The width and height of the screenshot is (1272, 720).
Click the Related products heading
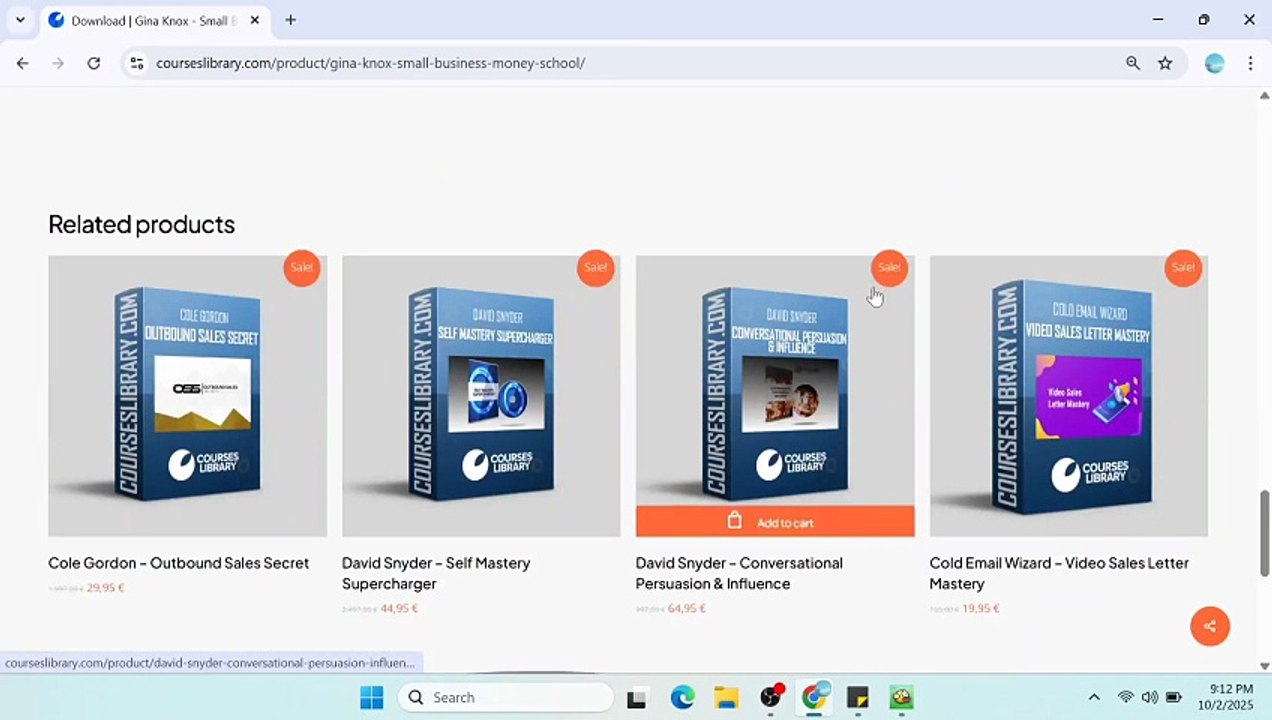point(141,224)
